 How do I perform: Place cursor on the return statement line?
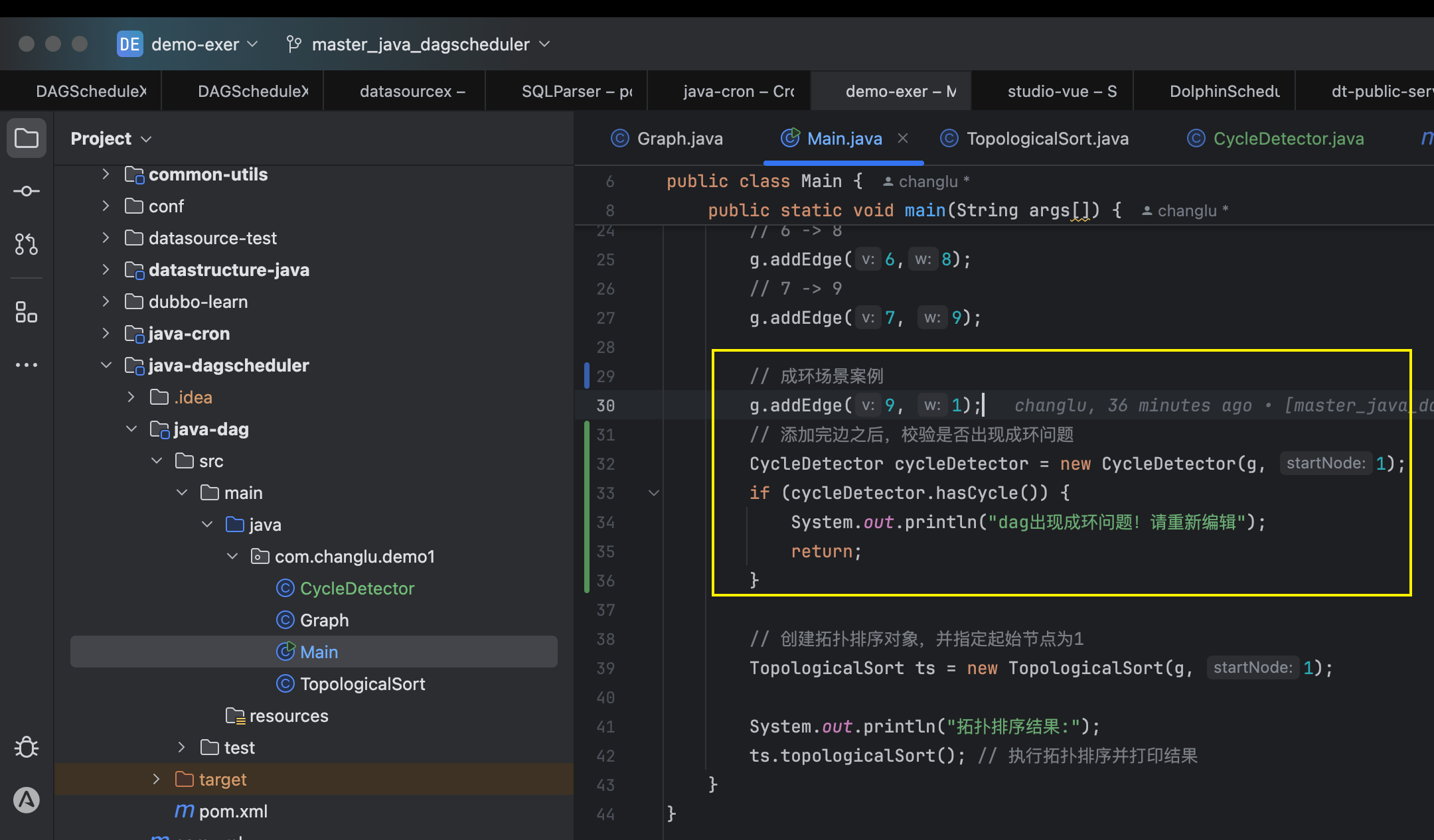point(826,551)
